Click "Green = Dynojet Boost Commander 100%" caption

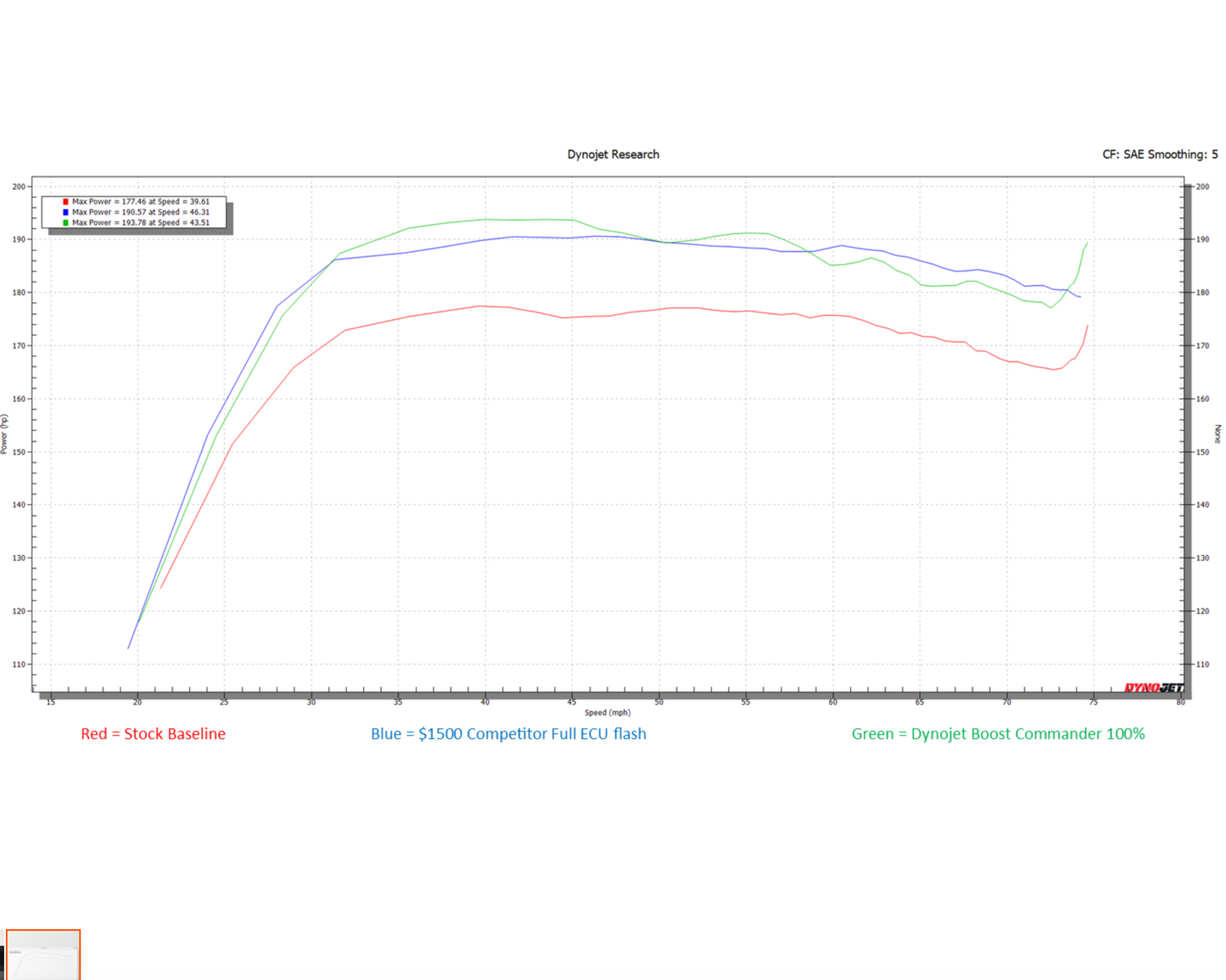click(x=998, y=734)
